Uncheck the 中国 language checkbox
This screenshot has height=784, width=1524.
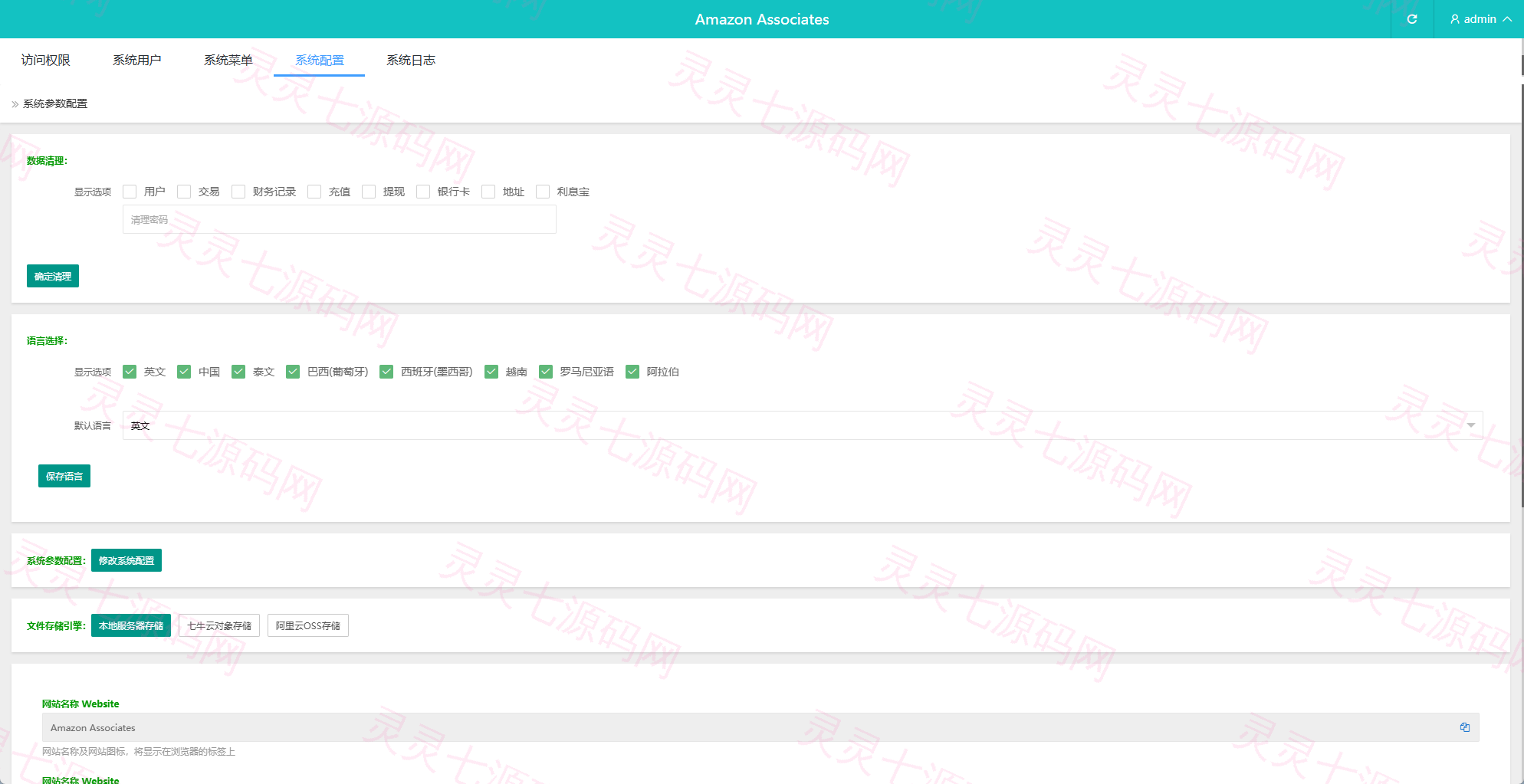click(184, 372)
